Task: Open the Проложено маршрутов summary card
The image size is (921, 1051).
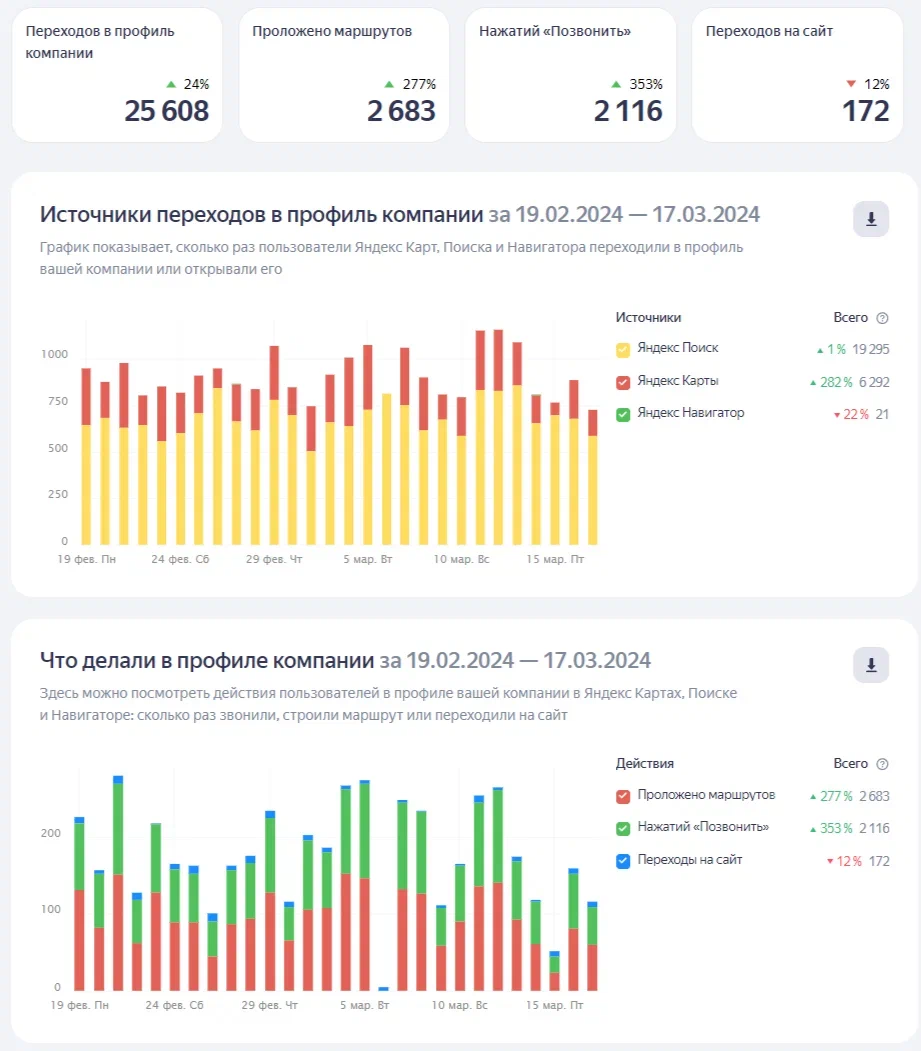Action: click(x=344, y=75)
